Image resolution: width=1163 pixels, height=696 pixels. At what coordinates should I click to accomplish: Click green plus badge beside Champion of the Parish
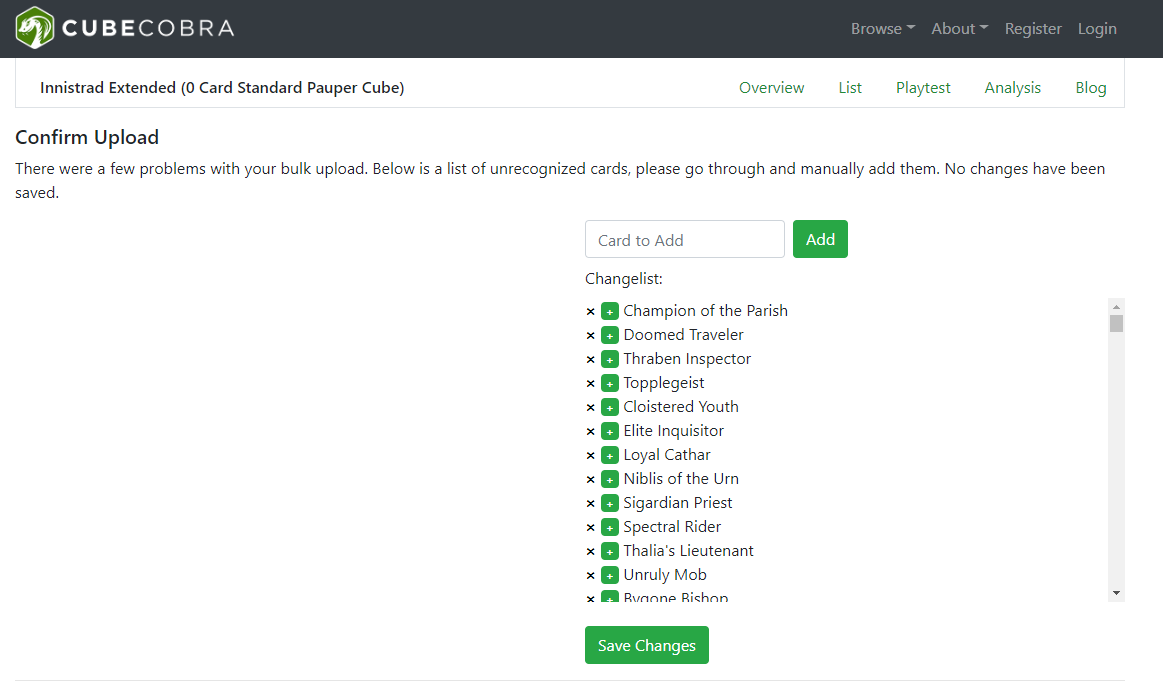pyautogui.click(x=610, y=311)
